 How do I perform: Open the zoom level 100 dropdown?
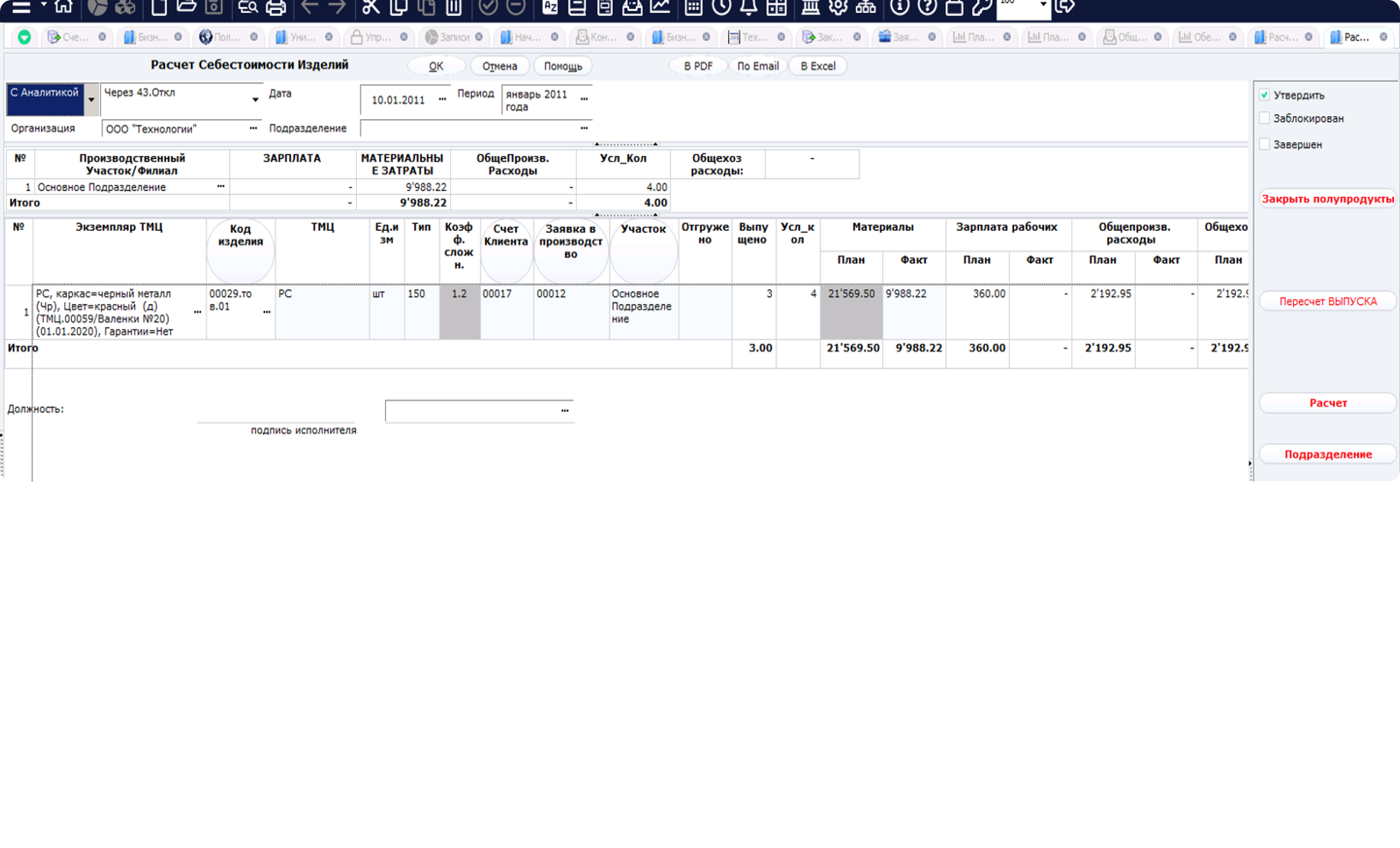pyautogui.click(x=1043, y=6)
